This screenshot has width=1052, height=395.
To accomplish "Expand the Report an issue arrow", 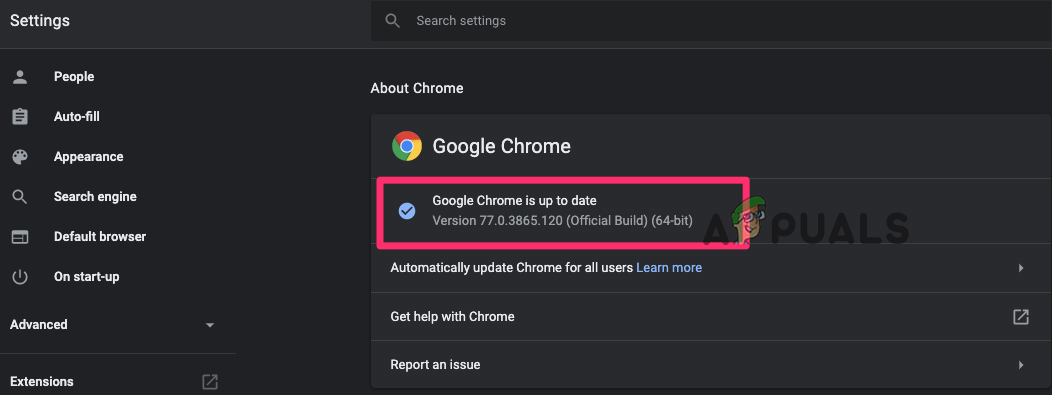I will pos(1020,365).
